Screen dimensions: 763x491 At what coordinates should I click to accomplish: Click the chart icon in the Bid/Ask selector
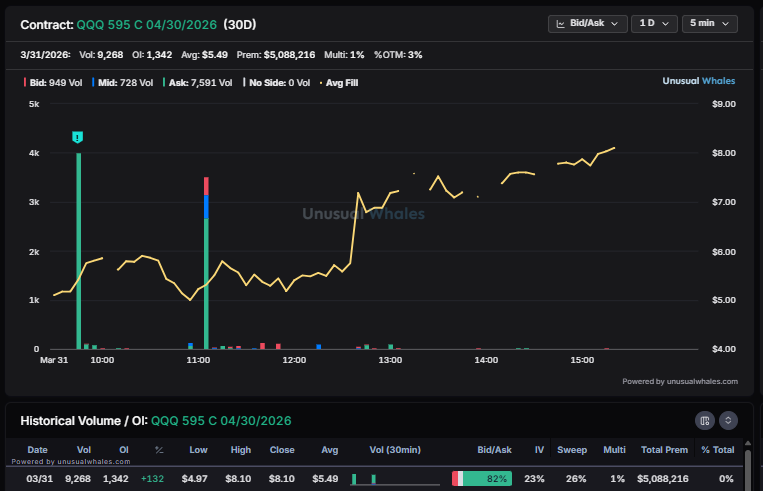pos(561,23)
